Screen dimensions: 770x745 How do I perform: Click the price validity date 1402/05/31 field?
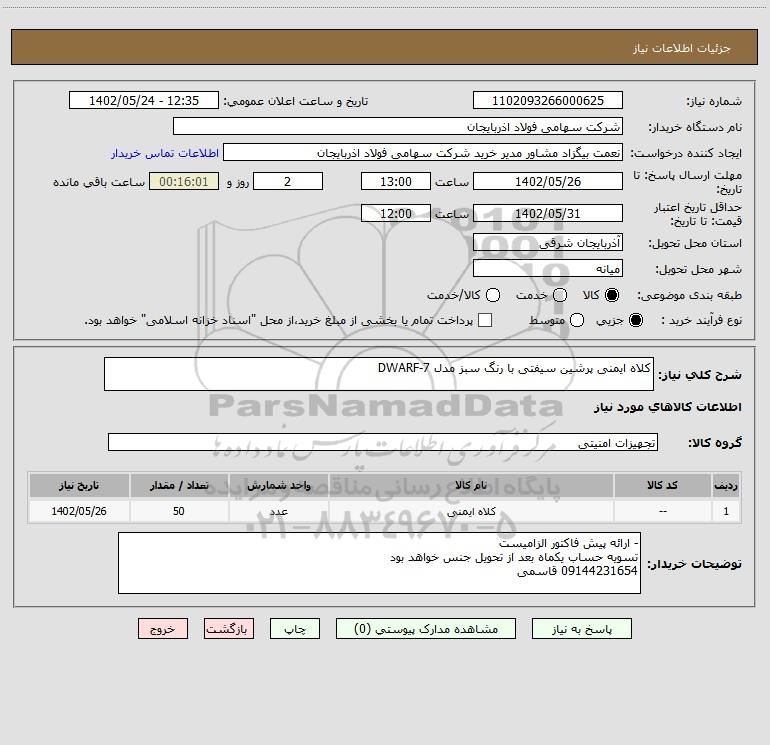(x=548, y=213)
